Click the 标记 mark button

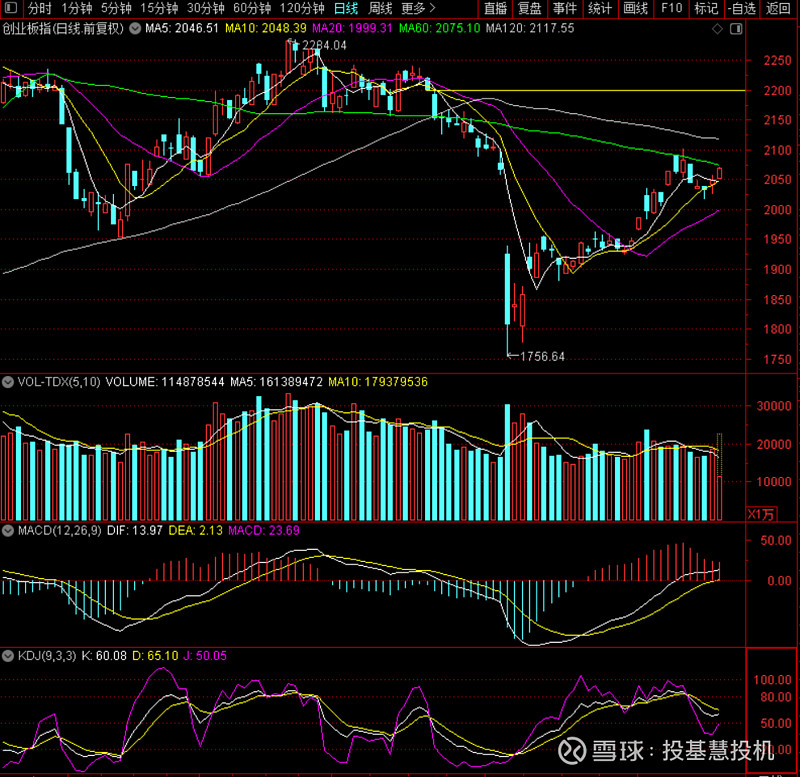[x=706, y=8]
